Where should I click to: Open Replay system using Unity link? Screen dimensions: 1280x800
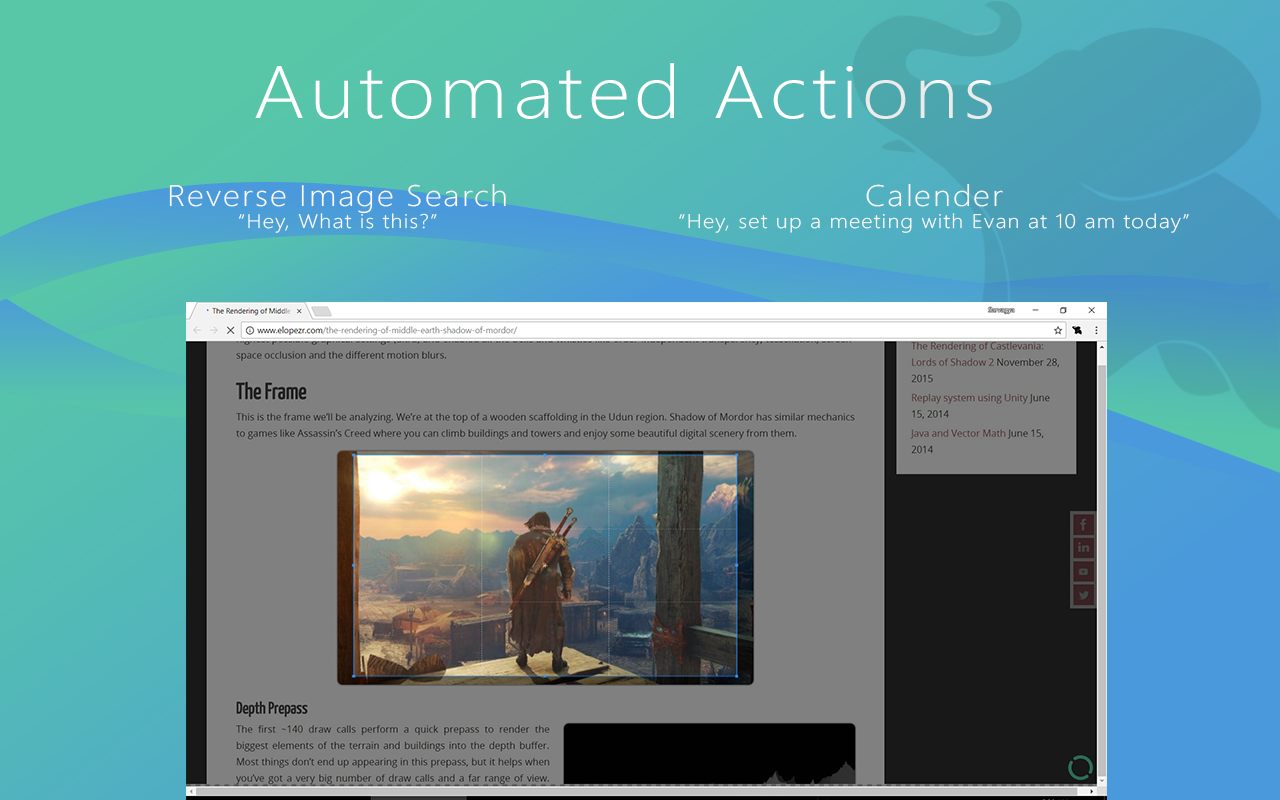(969, 398)
